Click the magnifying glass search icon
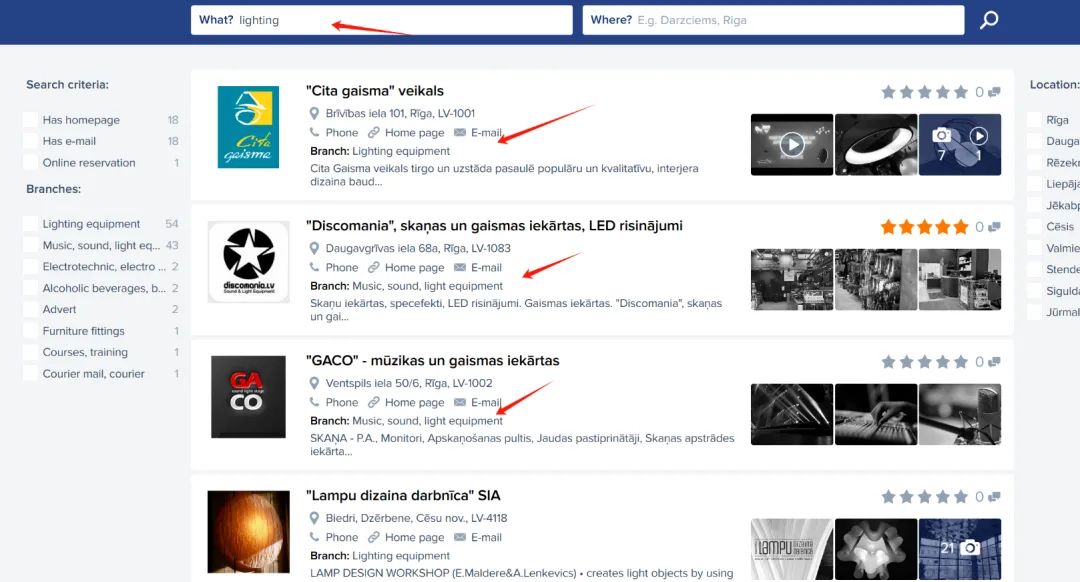This screenshot has height=582, width=1080. coord(989,20)
